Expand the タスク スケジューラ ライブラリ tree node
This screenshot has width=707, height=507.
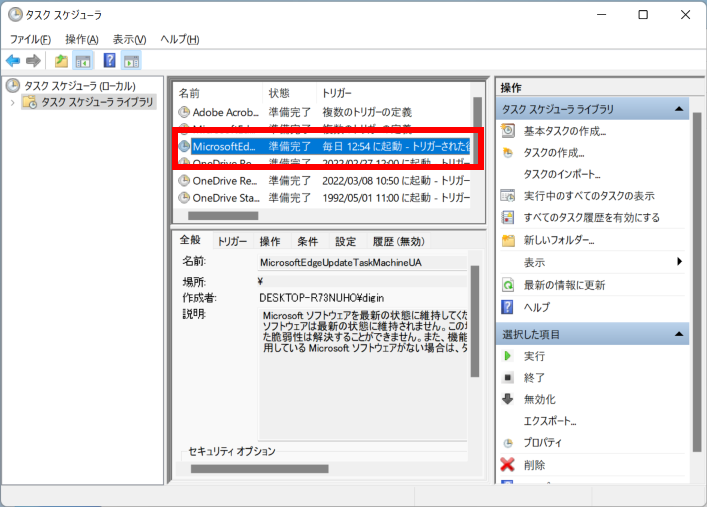point(13,103)
